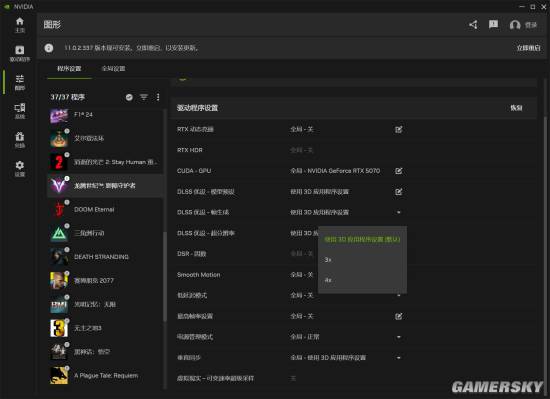Click the restart now link in the update banner
Screen dimensions: 550x399
pos(528,48)
